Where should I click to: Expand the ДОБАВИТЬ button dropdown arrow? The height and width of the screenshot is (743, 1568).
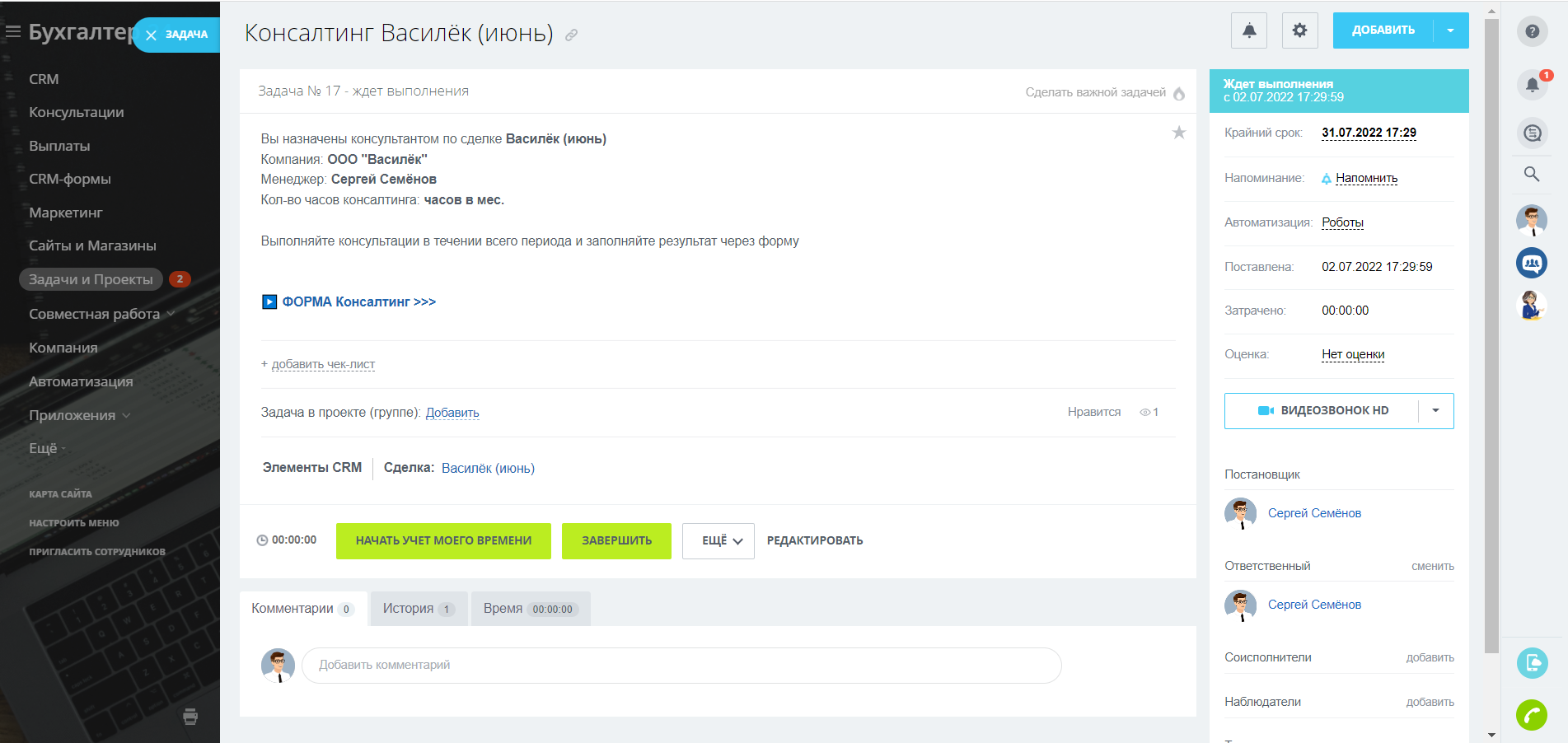[1450, 30]
